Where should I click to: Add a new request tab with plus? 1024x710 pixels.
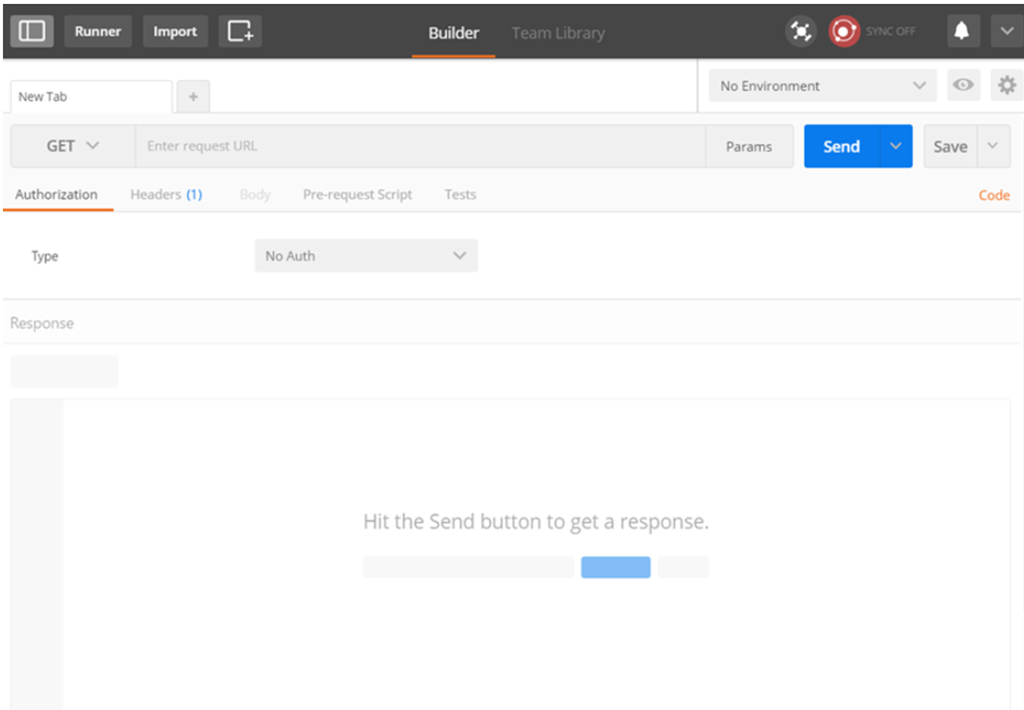(x=193, y=97)
